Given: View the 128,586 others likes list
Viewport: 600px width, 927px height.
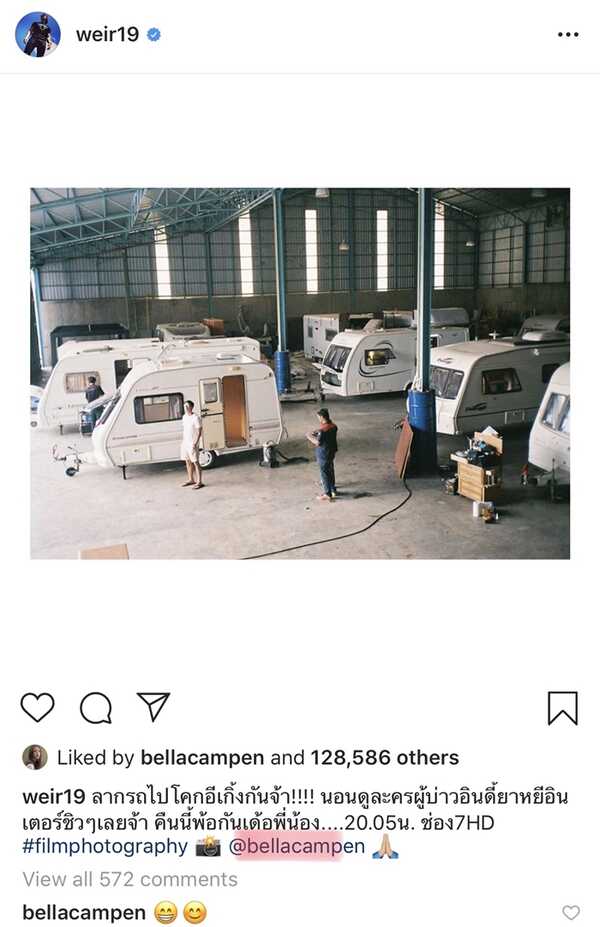Looking at the screenshot, I should 385,758.
